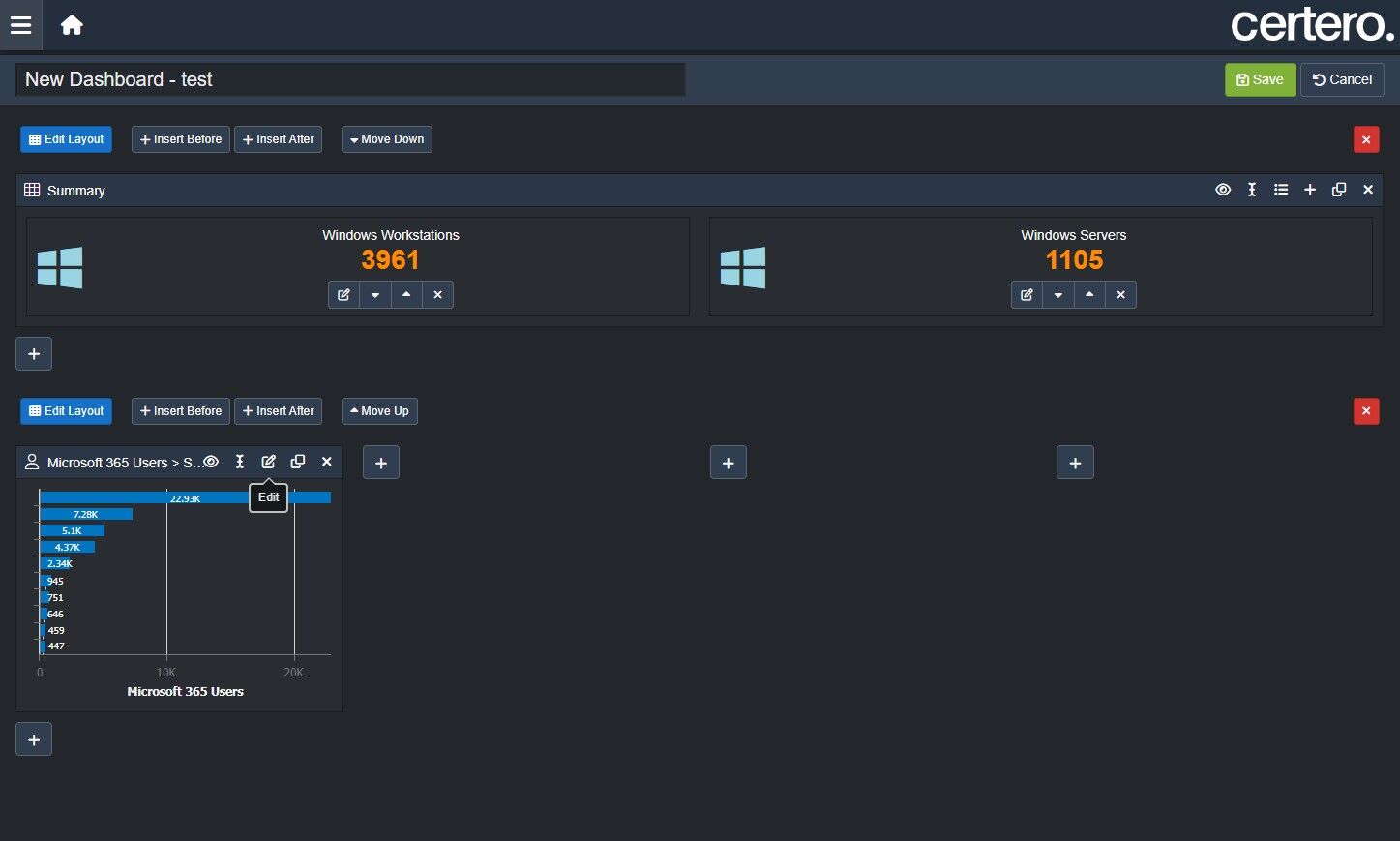This screenshot has width=1400, height=841.
Task: Close the Summary panel
Action: tap(1368, 190)
